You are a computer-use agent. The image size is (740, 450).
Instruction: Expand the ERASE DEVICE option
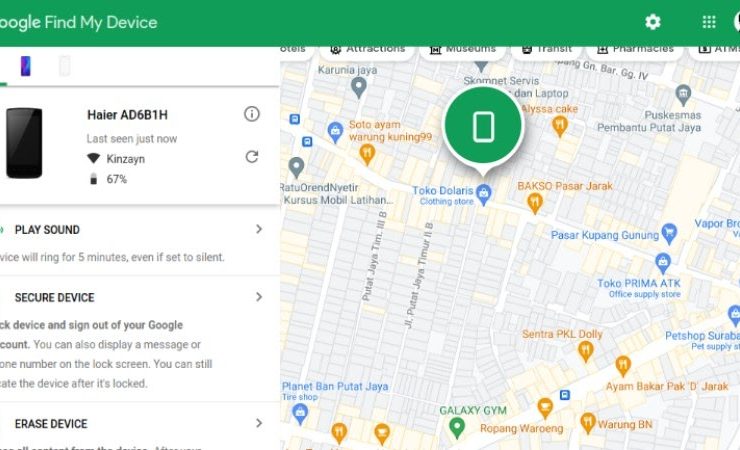[x=259, y=423]
